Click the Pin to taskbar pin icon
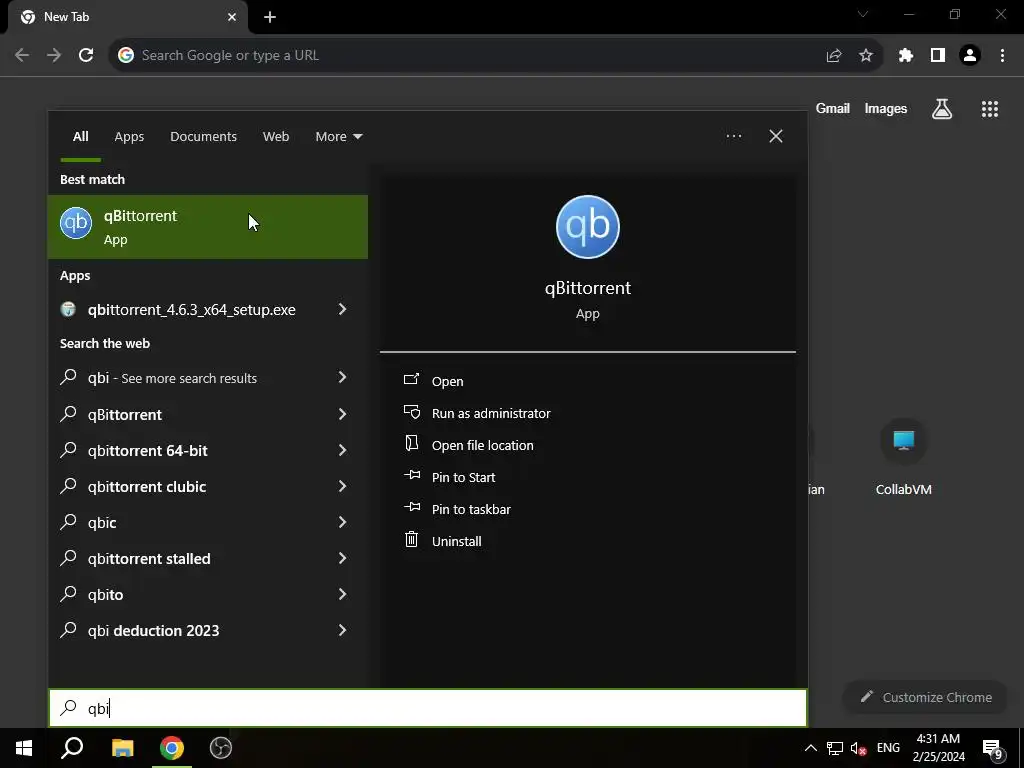Viewport: 1024px width, 768px height. point(411,507)
